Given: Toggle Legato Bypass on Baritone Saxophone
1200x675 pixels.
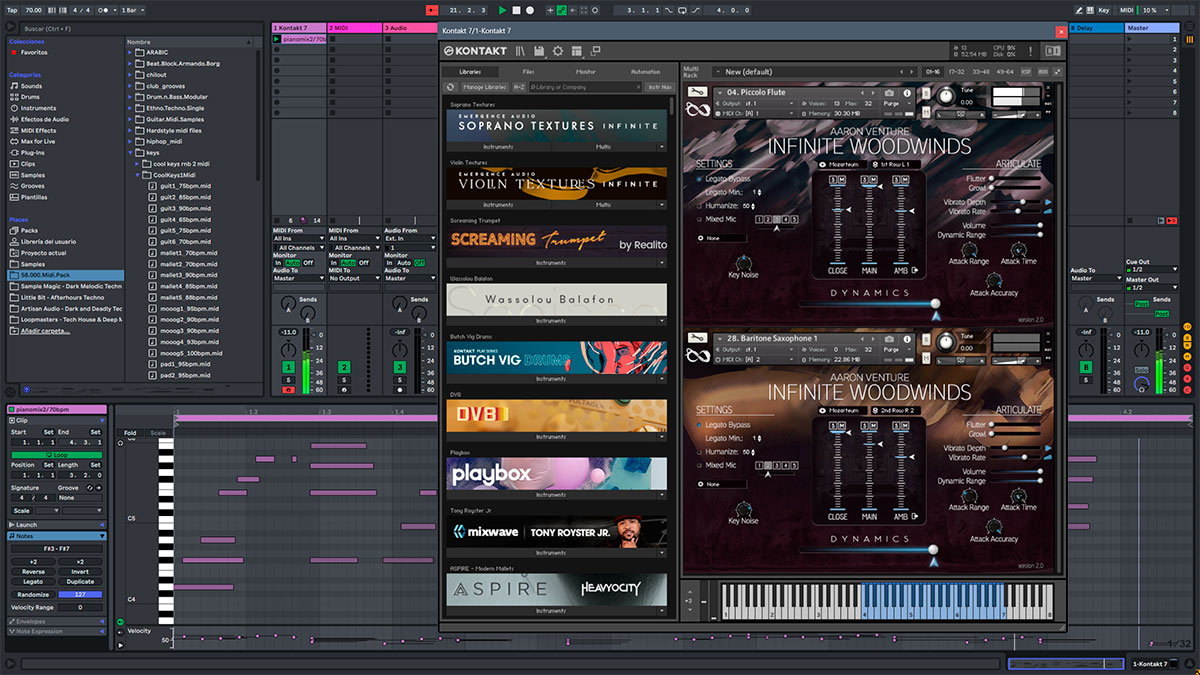Looking at the screenshot, I should click(700, 425).
